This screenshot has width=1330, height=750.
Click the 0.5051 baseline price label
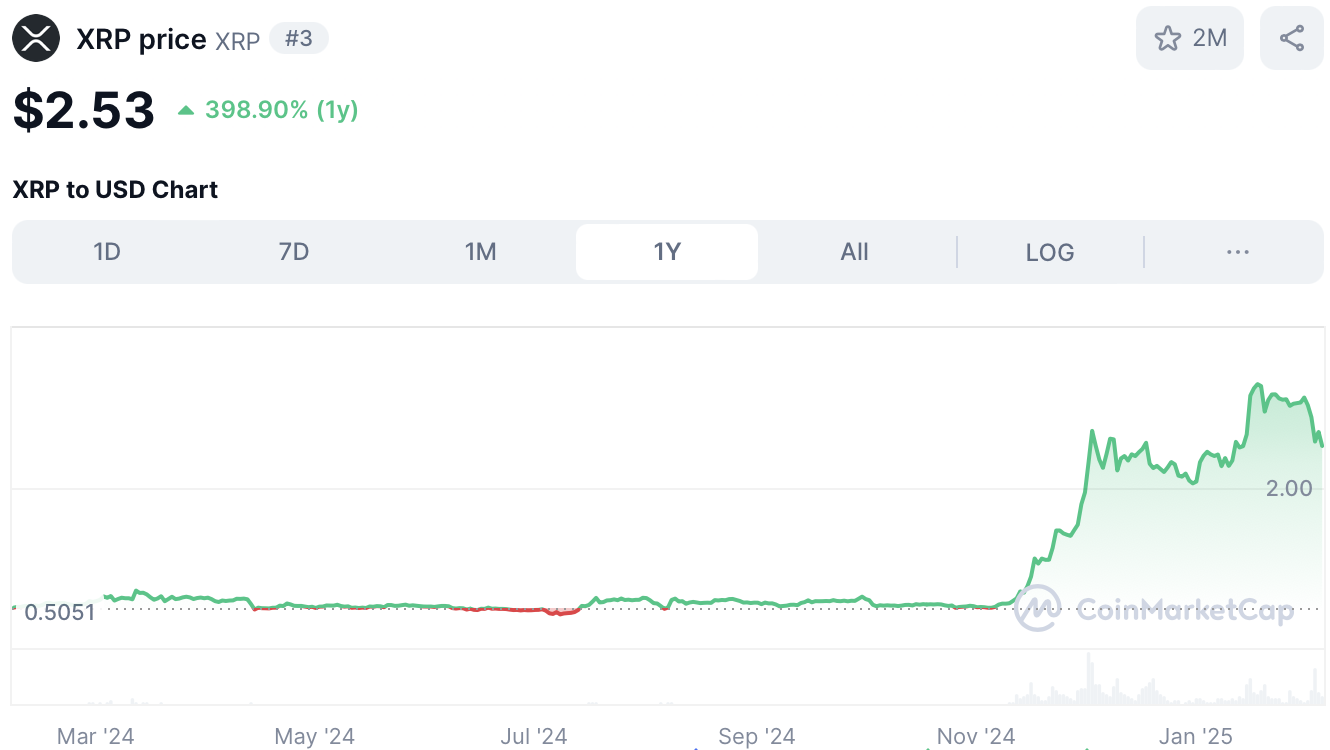tap(59, 612)
